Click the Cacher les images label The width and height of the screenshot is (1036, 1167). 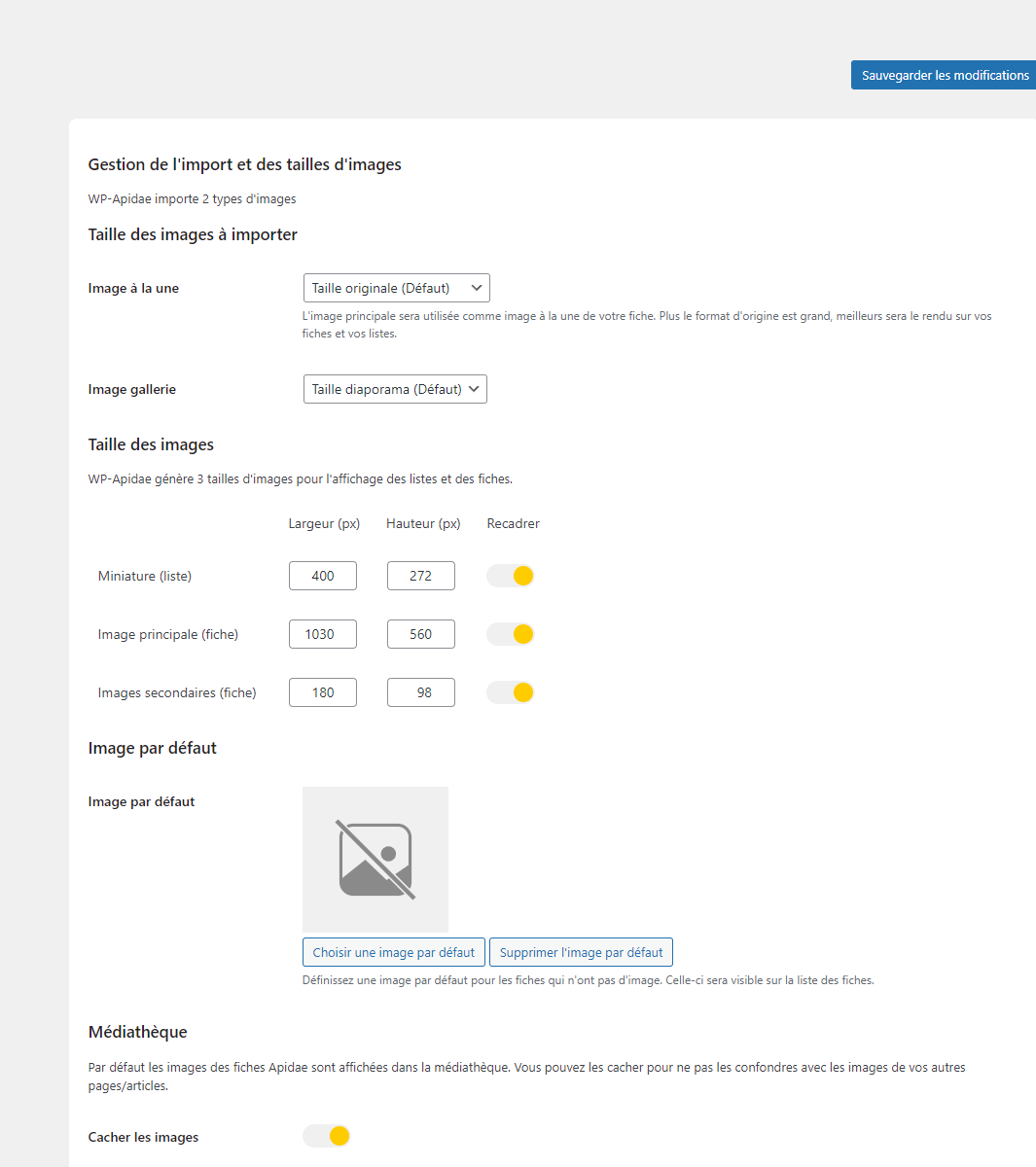(143, 1137)
